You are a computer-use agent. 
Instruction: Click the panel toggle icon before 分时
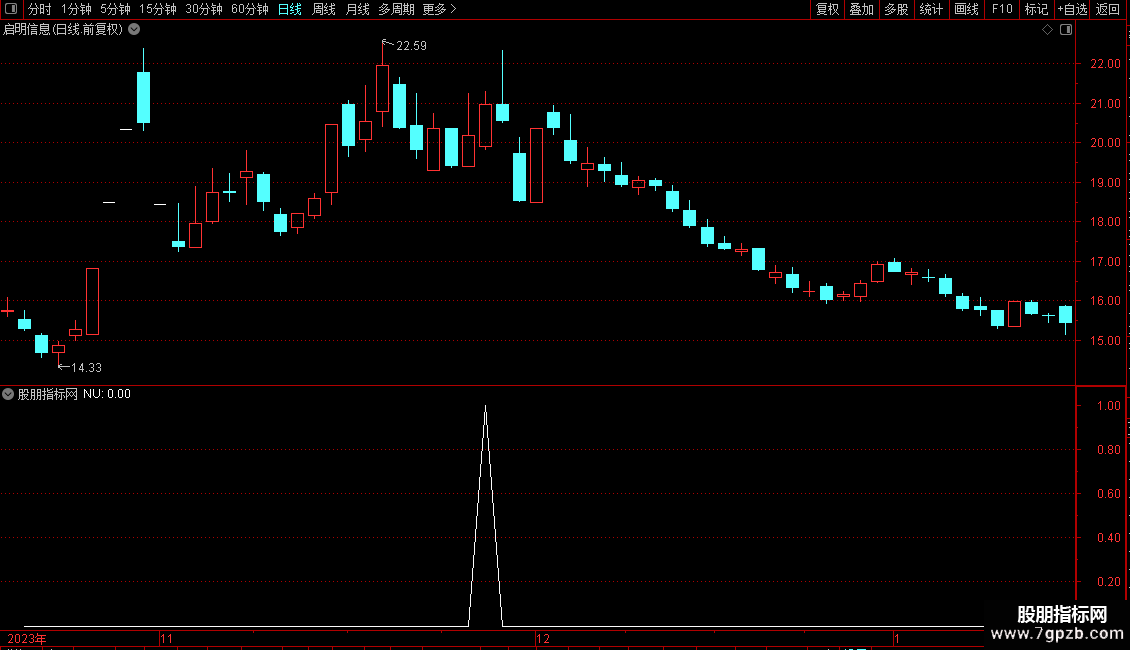pyautogui.click(x=11, y=9)
